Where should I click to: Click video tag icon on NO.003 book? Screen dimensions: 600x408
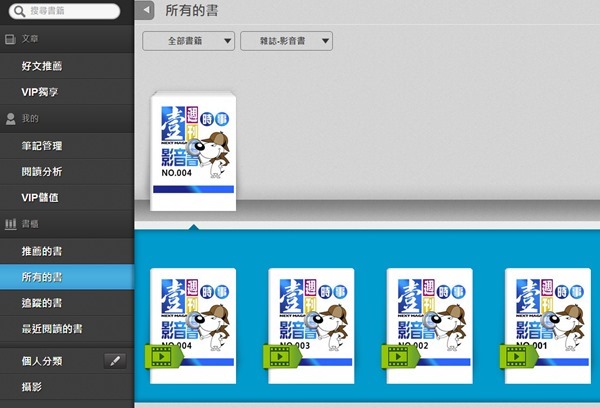click(x=282, y=357)
